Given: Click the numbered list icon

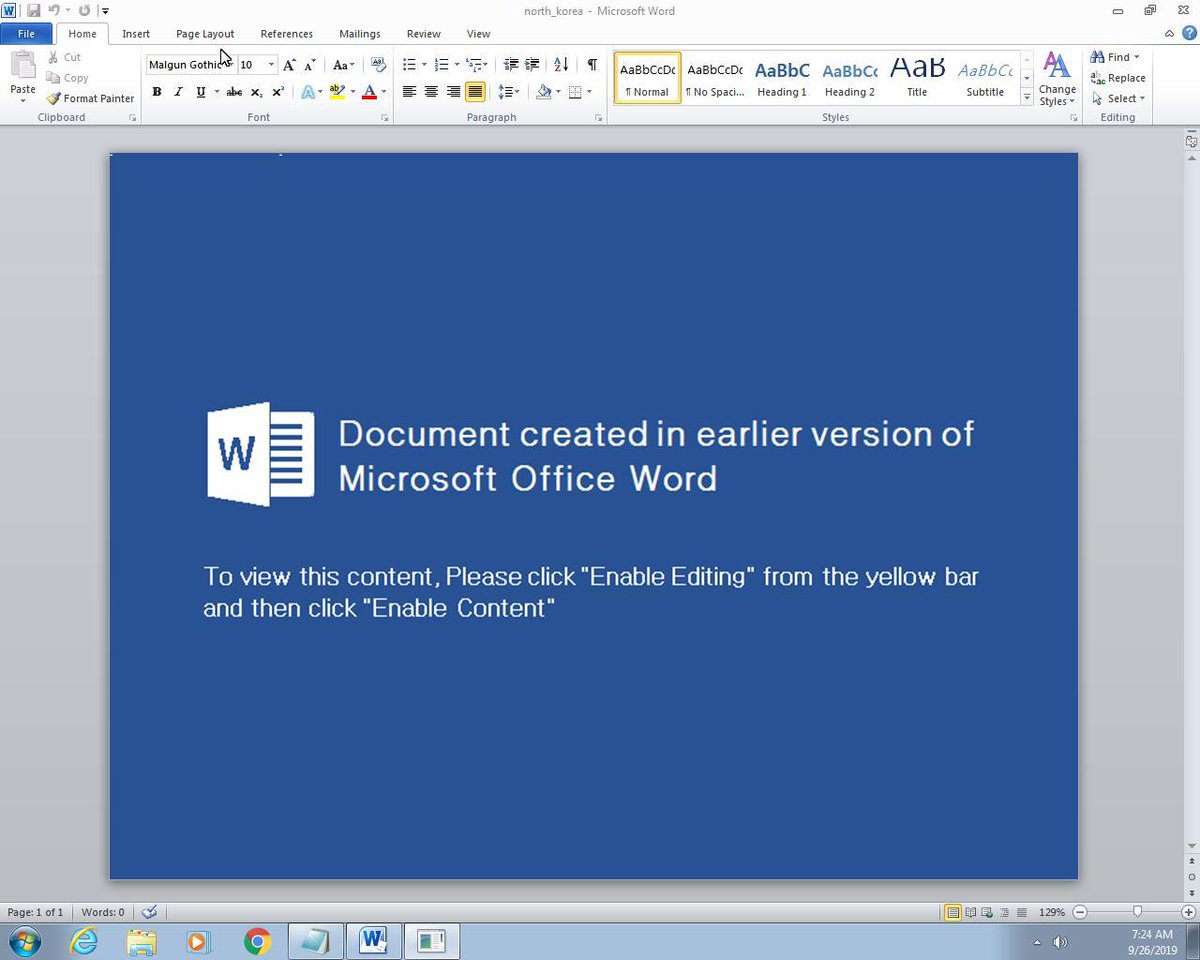Looking at the screenshot, I should click(x=441, y=64).
